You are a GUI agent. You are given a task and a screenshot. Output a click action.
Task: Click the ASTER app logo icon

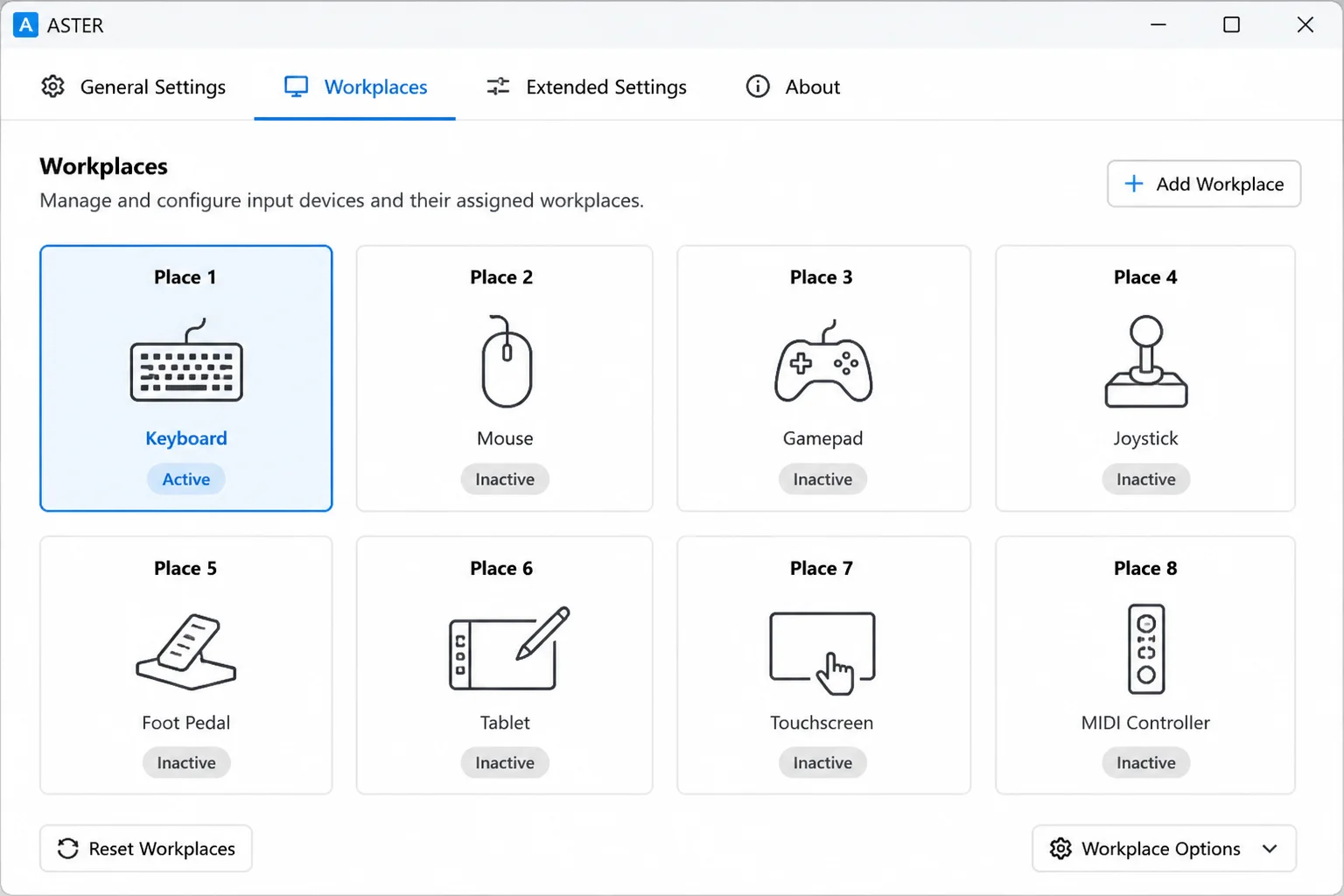click(26, 24)
